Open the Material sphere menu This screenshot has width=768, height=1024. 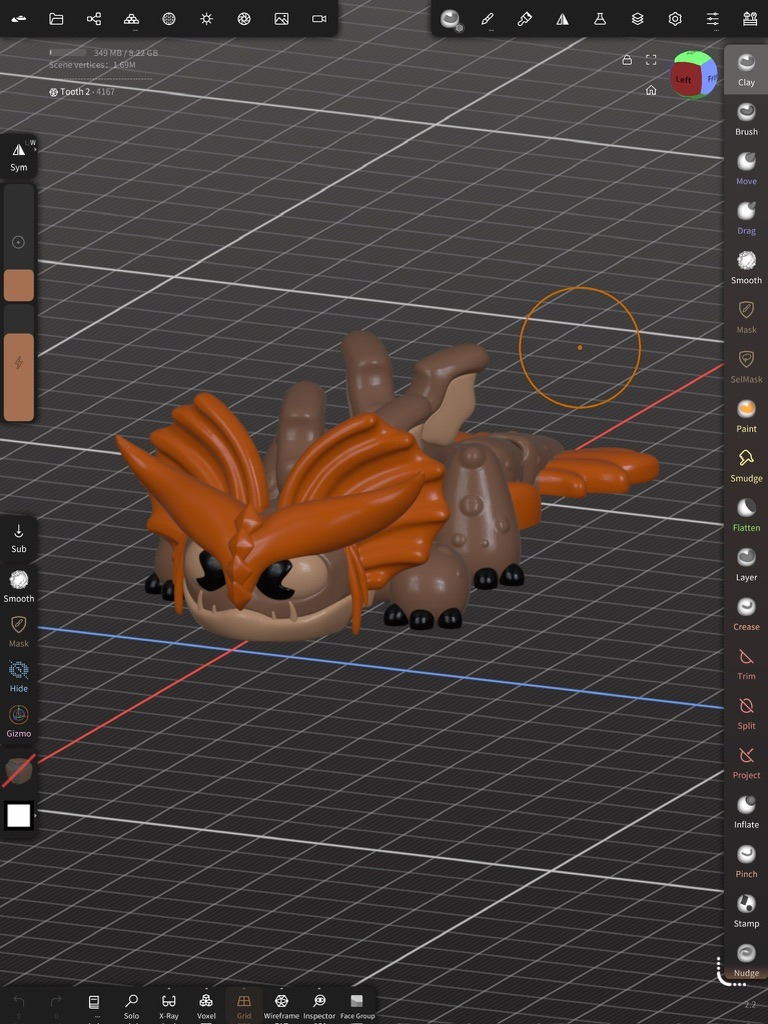click(168, 18)
